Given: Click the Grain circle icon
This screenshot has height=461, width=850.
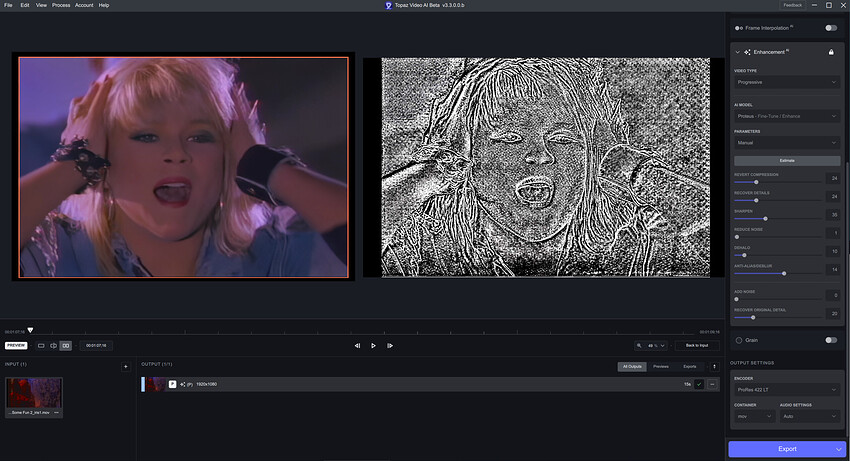Looking at the screenshot, I should [738, 340].
